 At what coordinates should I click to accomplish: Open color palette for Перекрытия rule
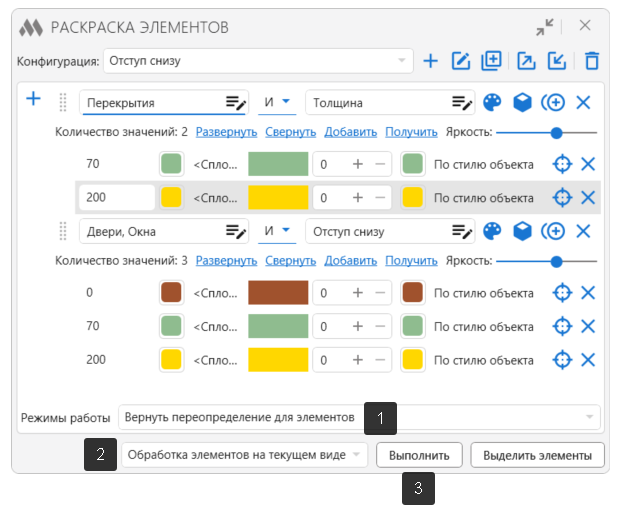click(x=492, y=103)
